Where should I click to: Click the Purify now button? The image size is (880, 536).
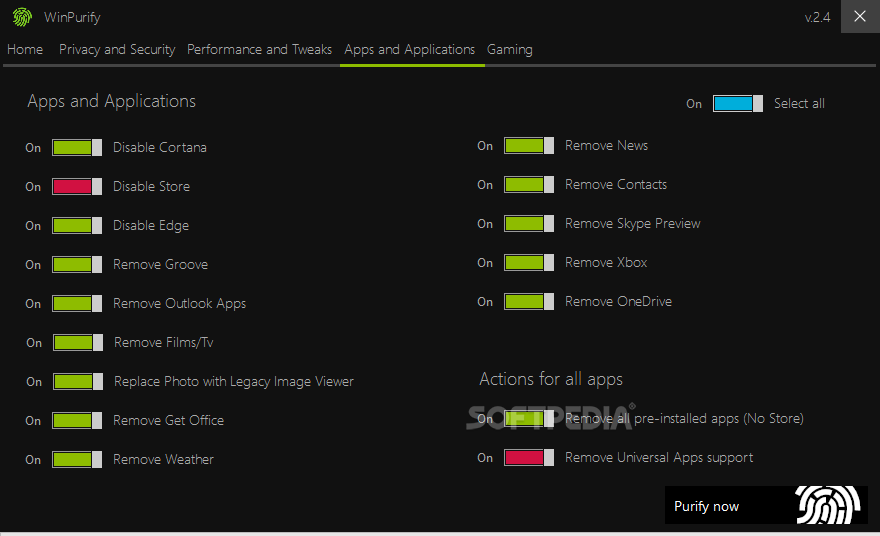[766, 505]
